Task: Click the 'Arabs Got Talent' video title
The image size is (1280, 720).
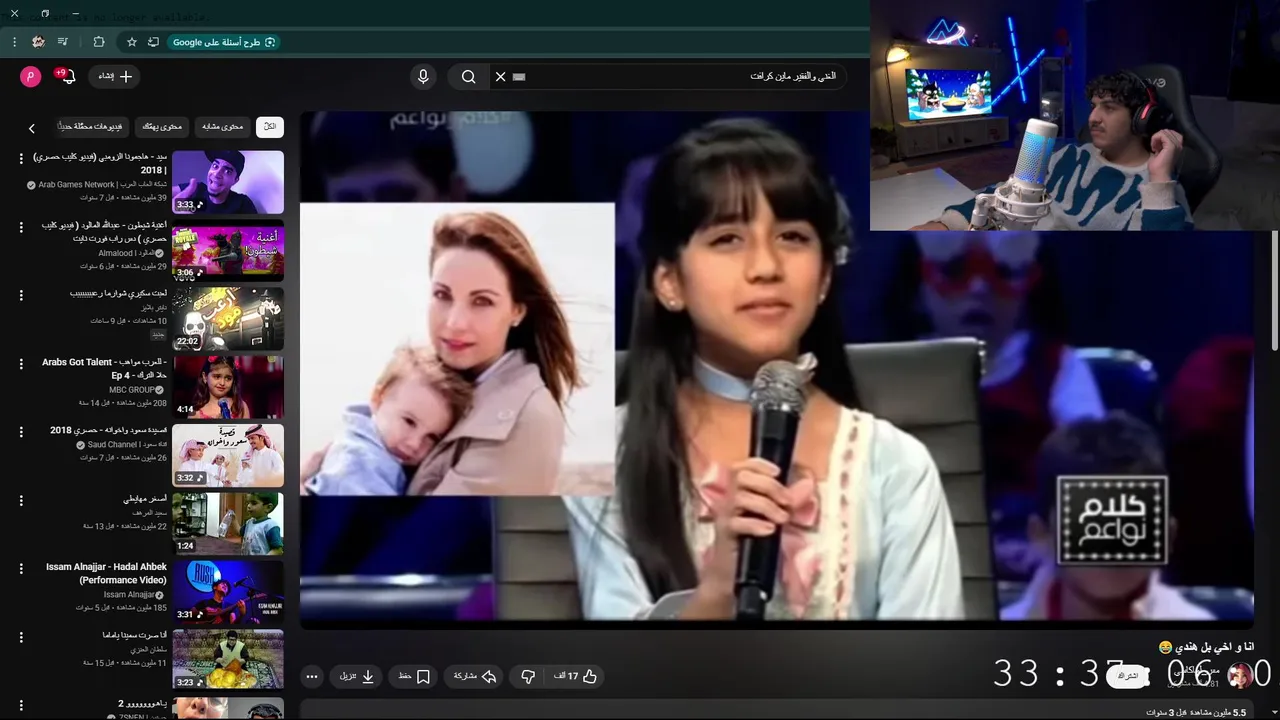Action: 105,369
